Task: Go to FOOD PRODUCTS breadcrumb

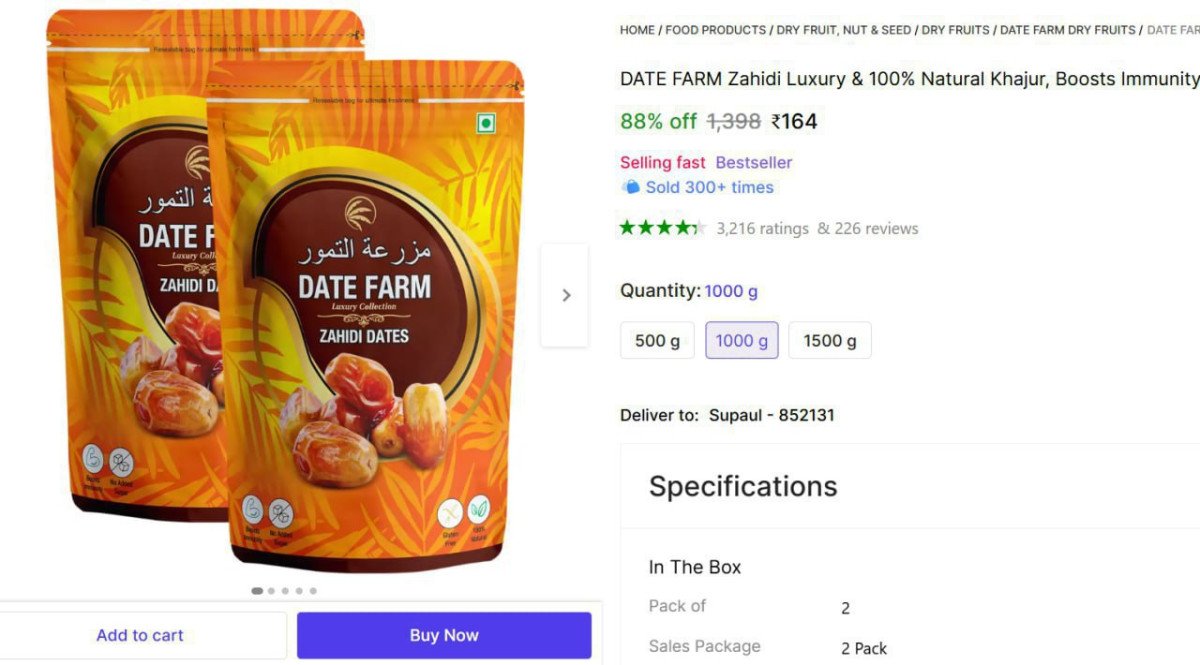Action: pos(716,30)
